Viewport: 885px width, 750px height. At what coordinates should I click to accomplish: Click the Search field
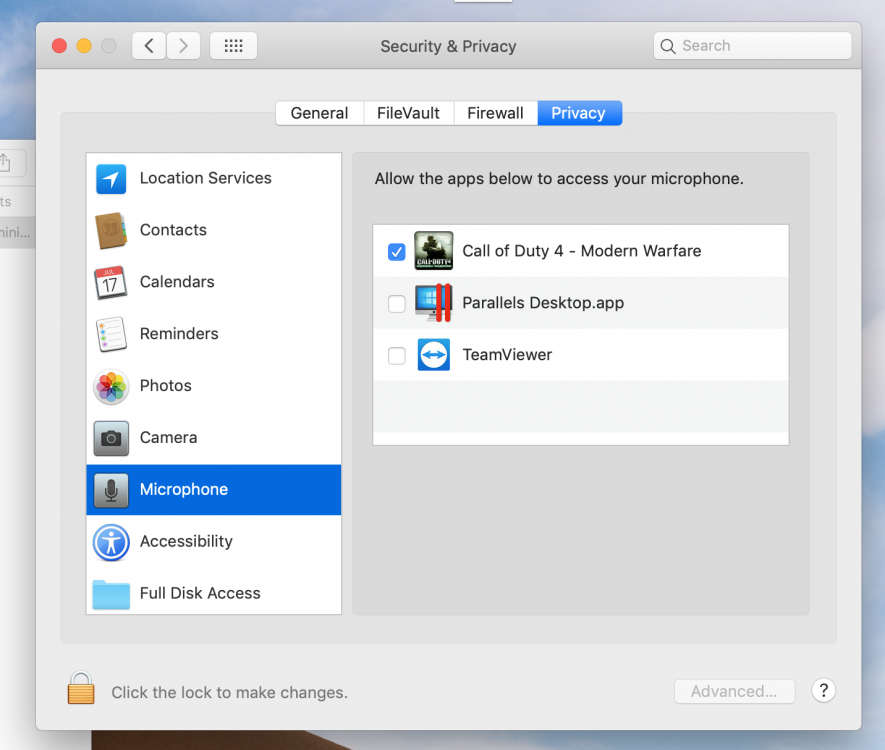(x=760, y=46)
